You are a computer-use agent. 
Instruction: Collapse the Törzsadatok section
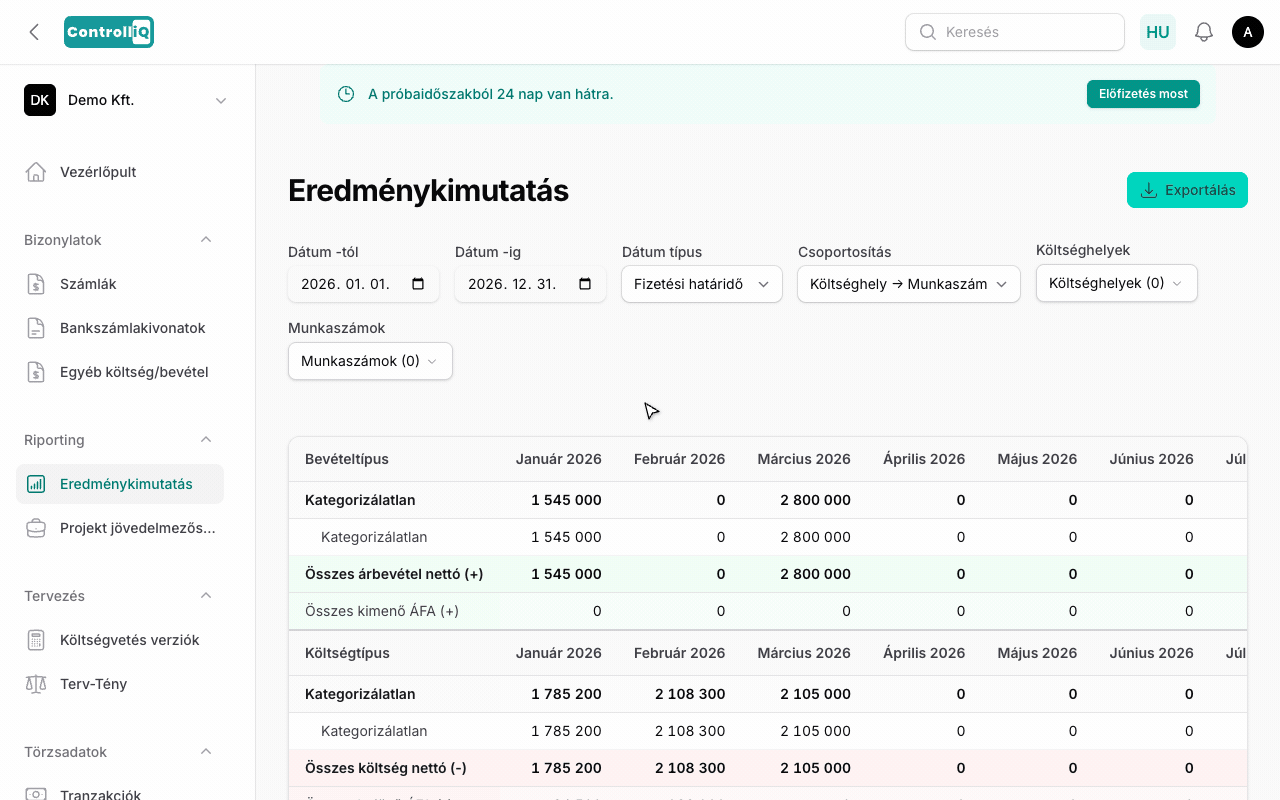[206, 752]
